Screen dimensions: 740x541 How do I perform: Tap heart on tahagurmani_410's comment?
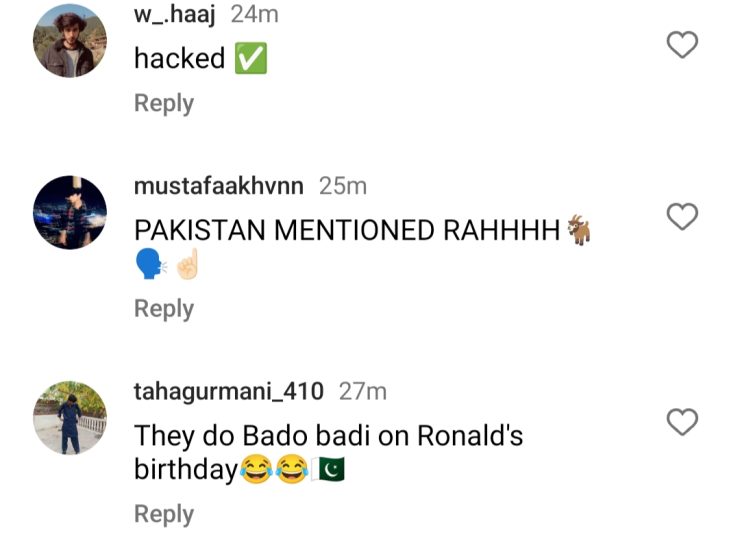click(682, 422)
